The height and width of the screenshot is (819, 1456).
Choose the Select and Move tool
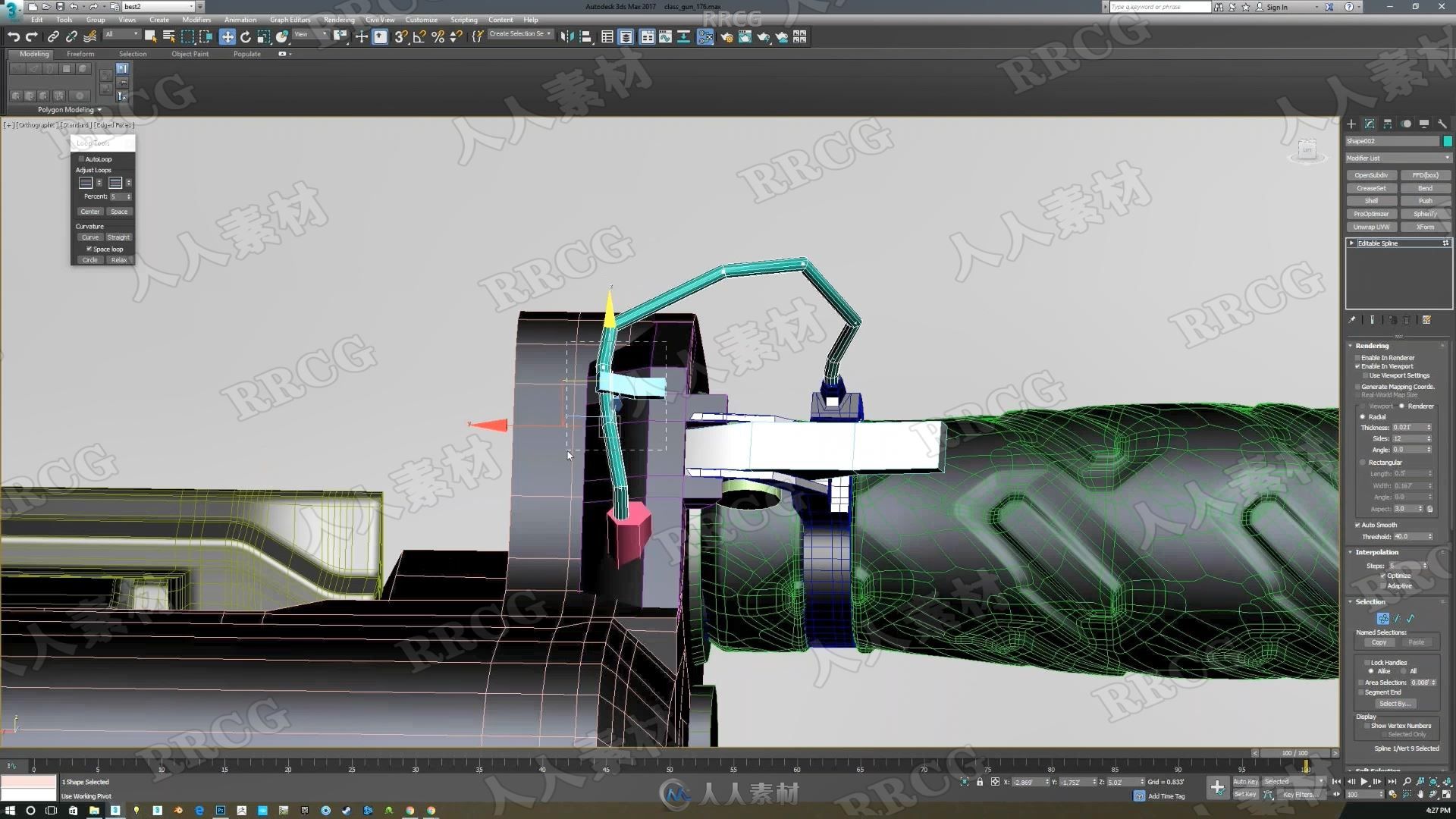(227, 36)
